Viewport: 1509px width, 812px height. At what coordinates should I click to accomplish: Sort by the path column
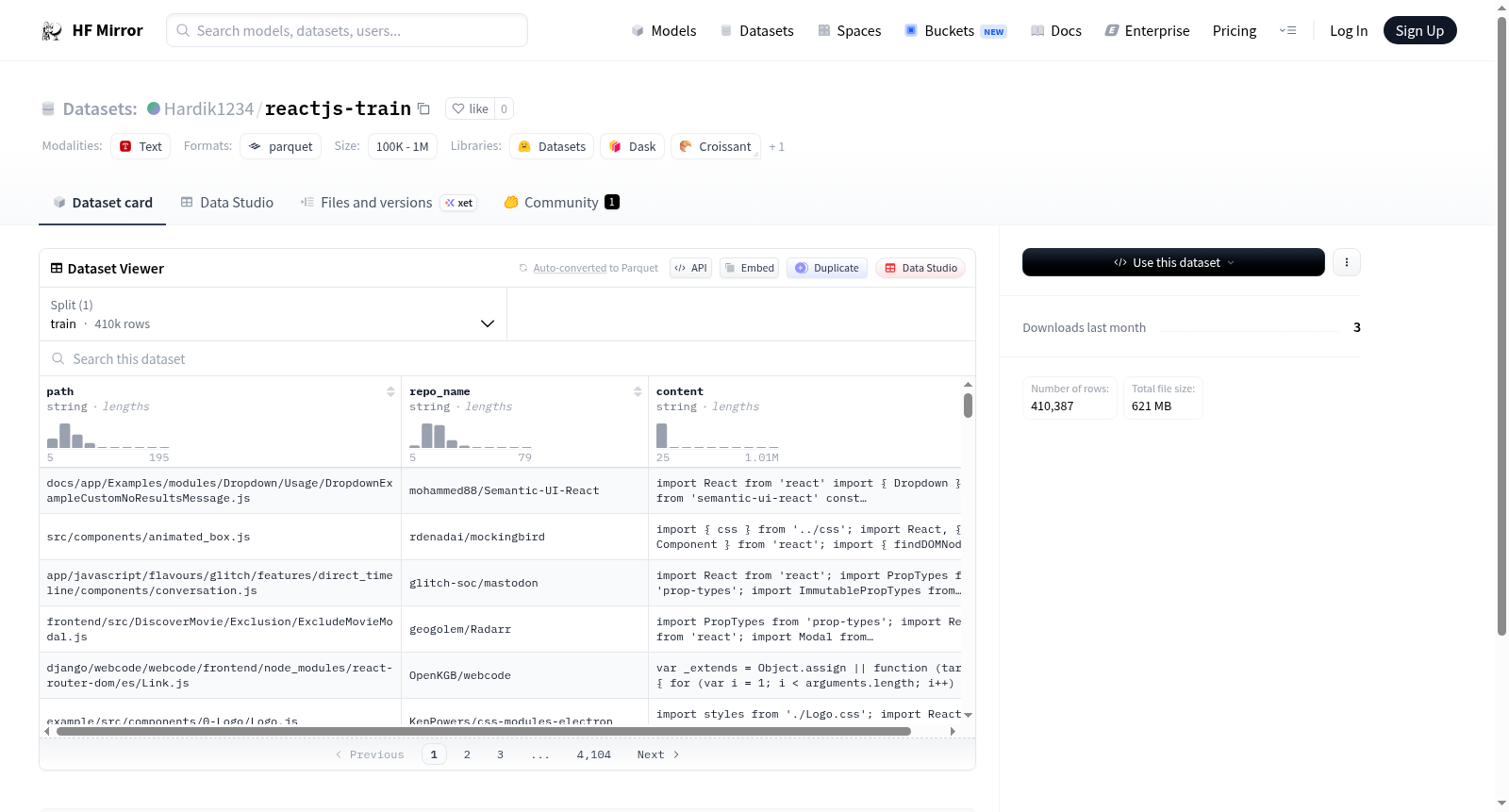click(x=390, y=391)
